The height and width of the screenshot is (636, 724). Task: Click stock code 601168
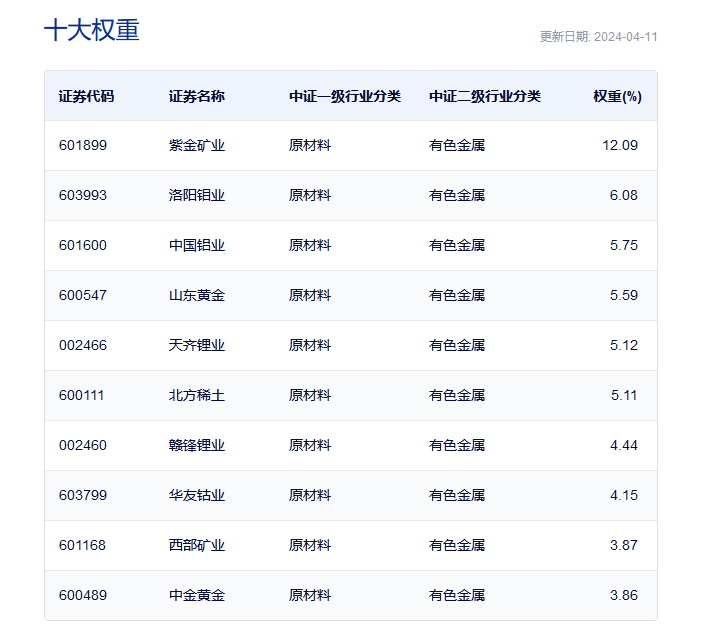pos(82,545)
